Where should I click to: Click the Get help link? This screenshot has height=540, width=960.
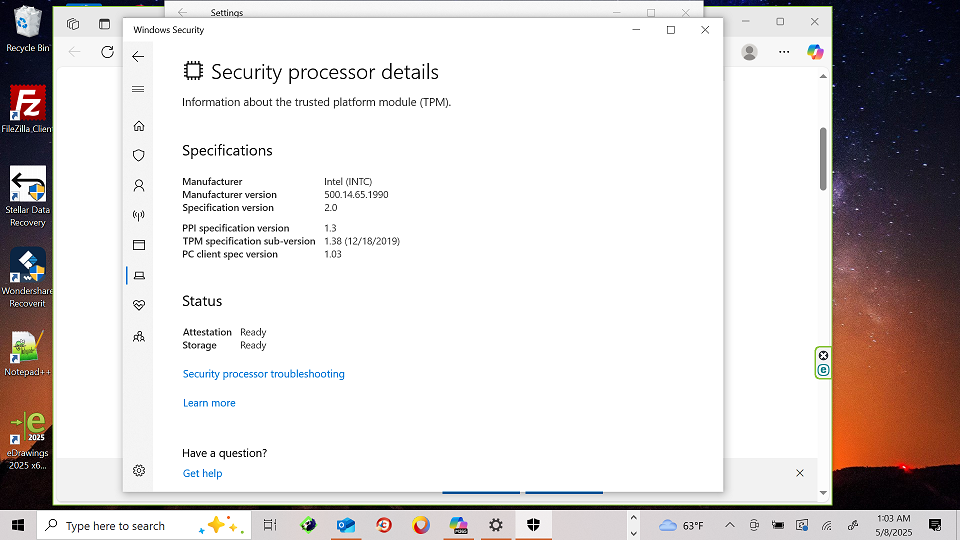tap(202, 474)
